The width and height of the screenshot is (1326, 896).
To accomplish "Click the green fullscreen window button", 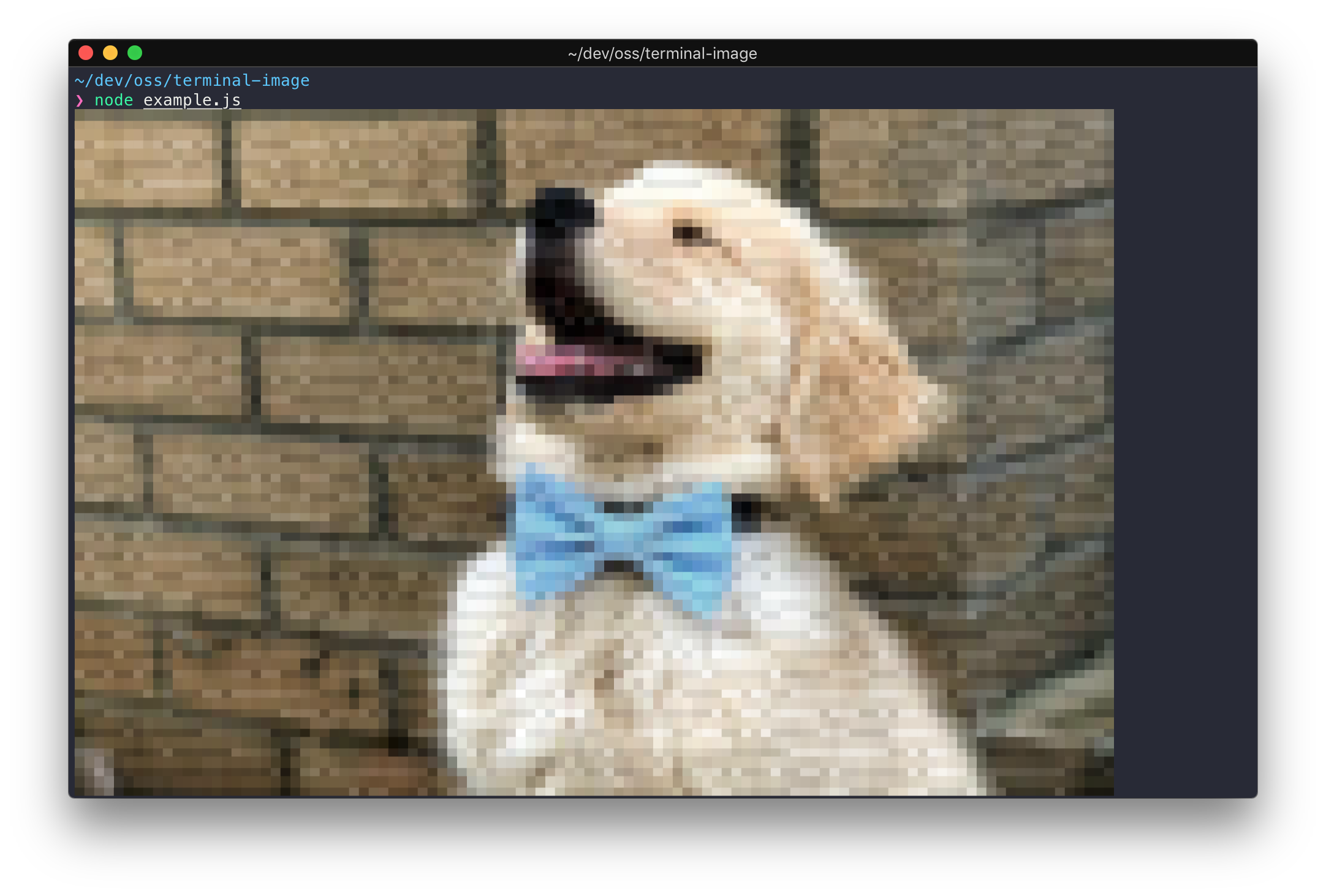I will [x=135, y=53].
